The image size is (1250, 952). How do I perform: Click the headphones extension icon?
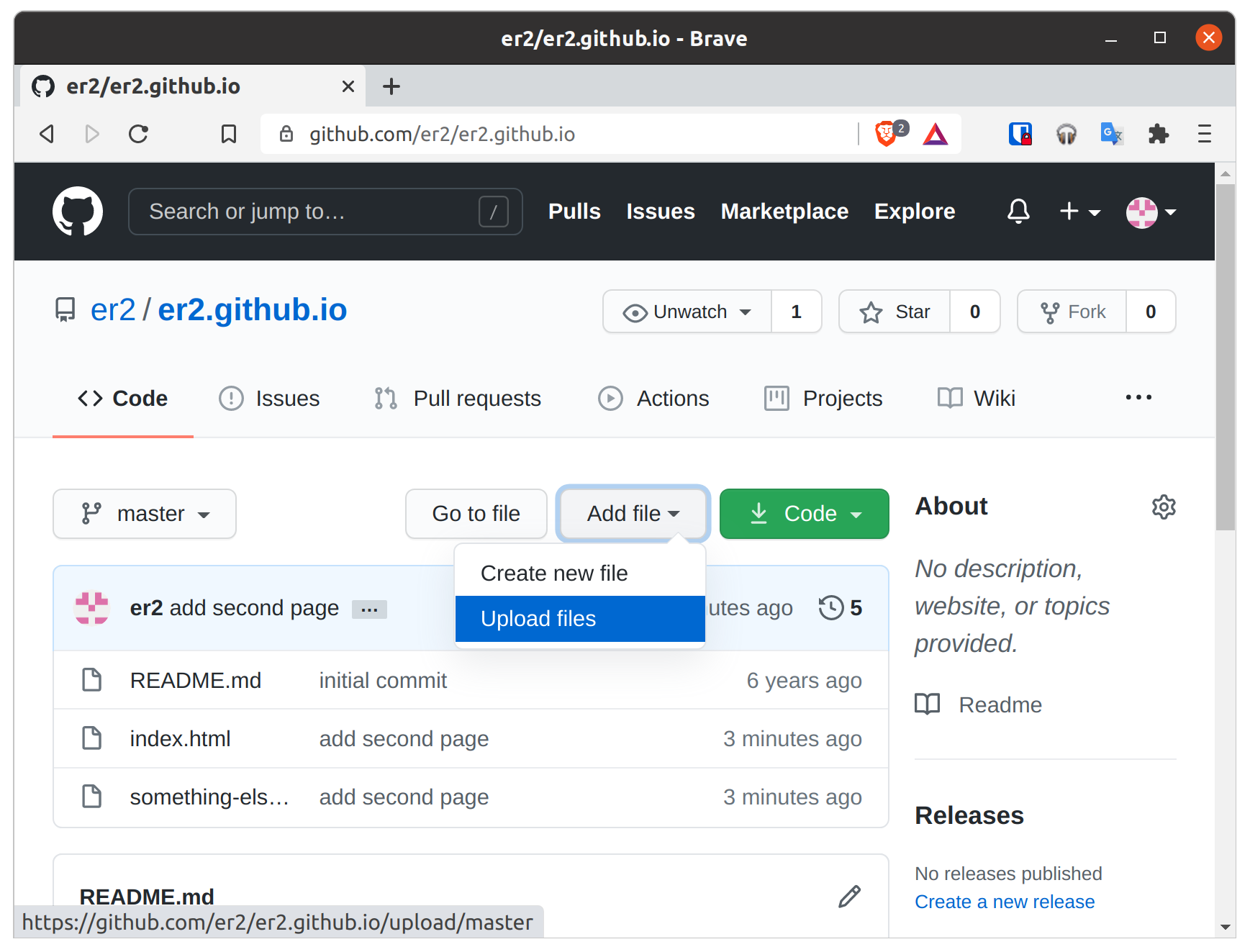1066,134
